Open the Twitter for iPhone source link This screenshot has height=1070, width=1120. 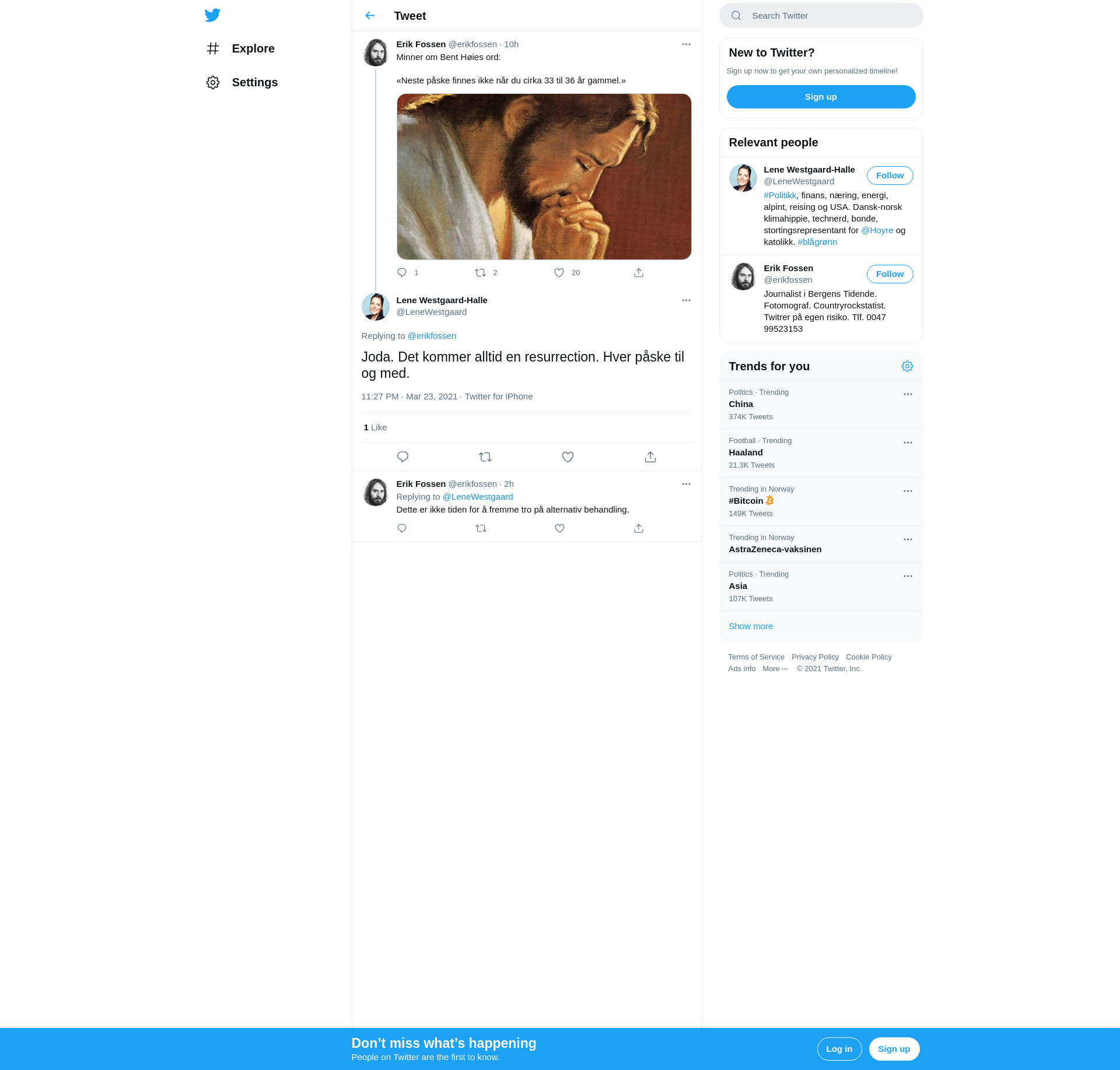(499, 397)
